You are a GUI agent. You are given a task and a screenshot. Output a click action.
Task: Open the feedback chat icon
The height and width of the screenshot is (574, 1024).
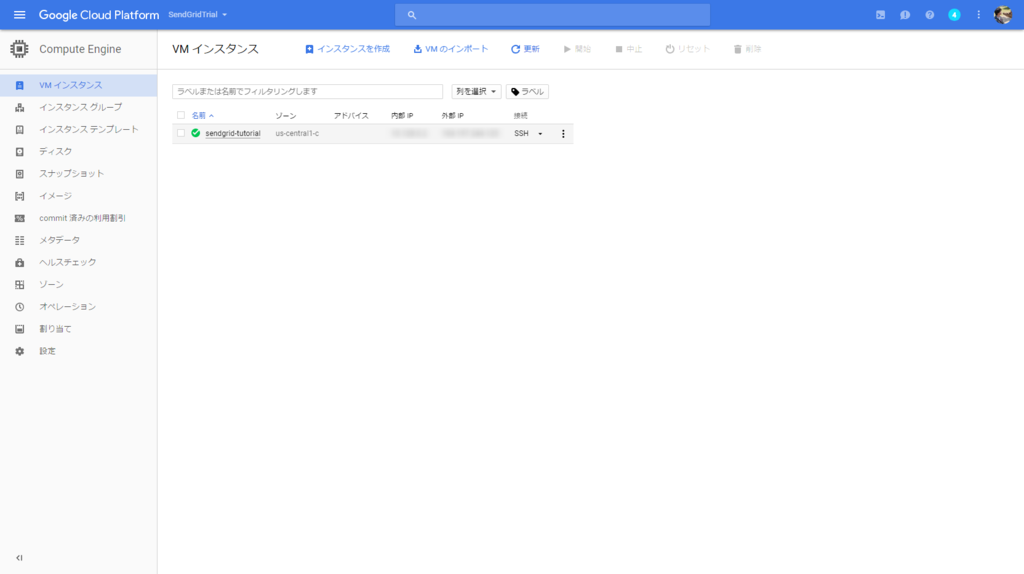[904, 14]
